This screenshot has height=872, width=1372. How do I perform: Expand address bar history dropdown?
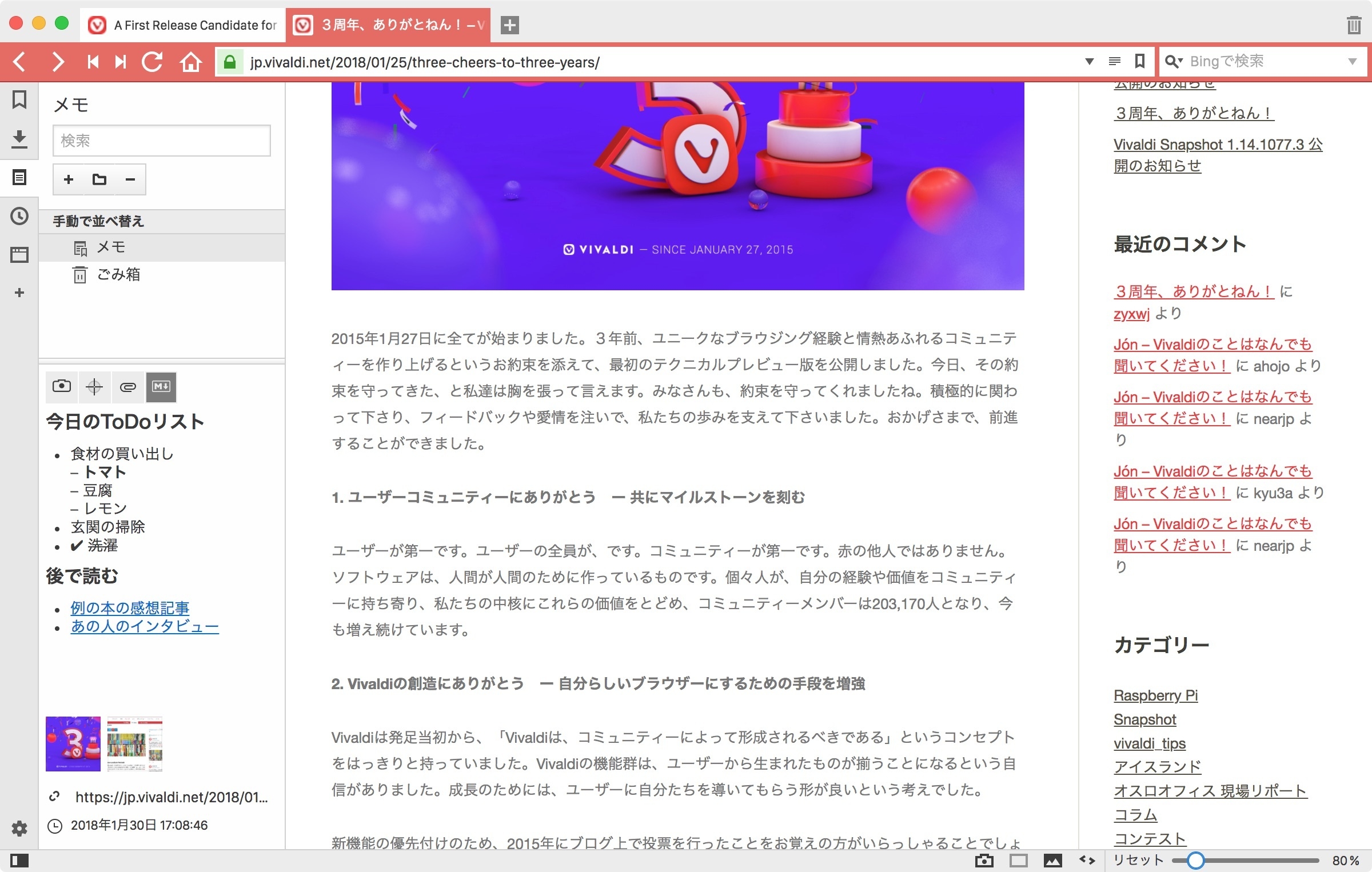click(1089, 62)
